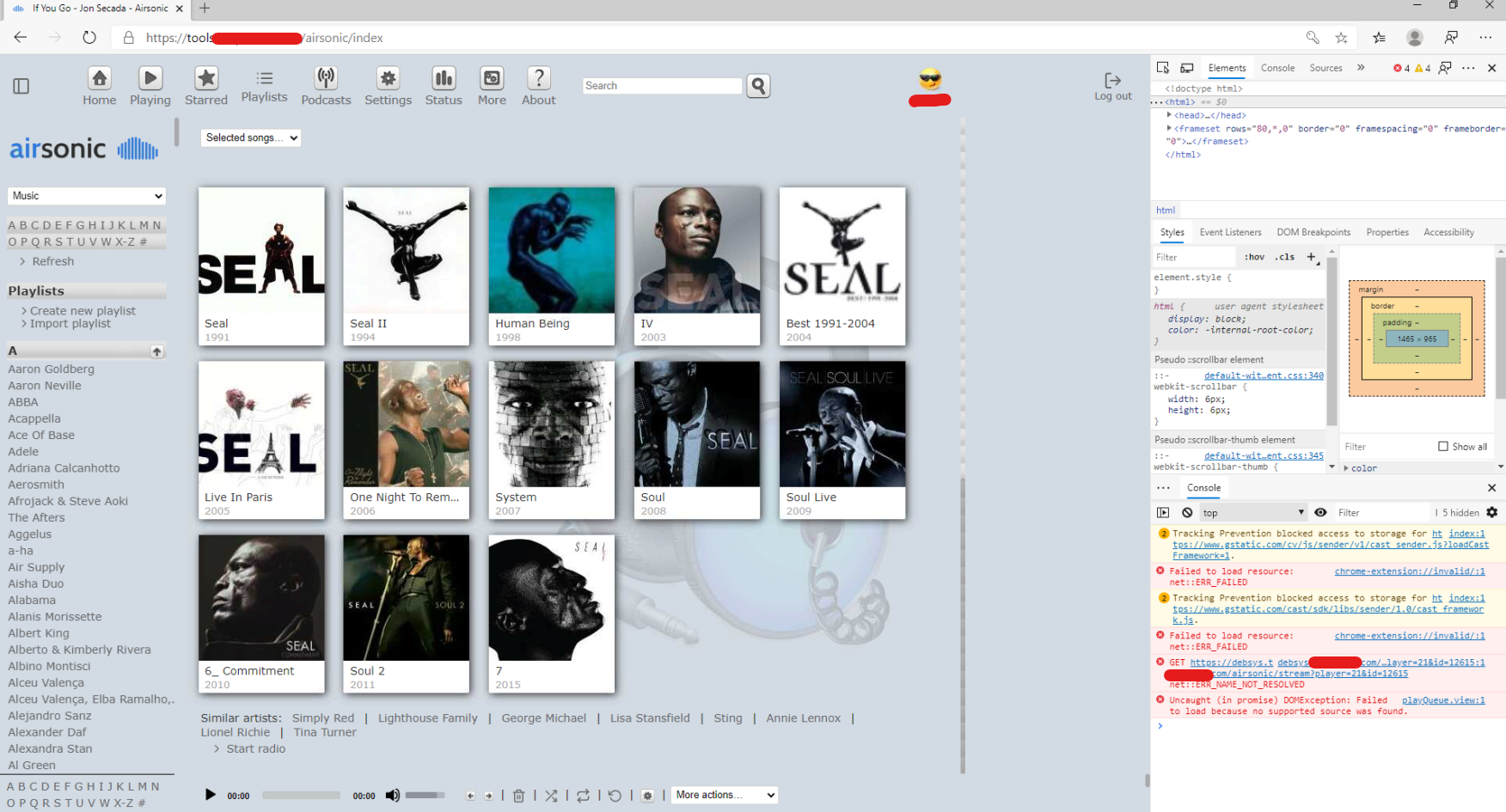The height and width of the screenshot is (812, 1506).
Task: Toggle repeat on the play queue
Action: tap(583, 796)
